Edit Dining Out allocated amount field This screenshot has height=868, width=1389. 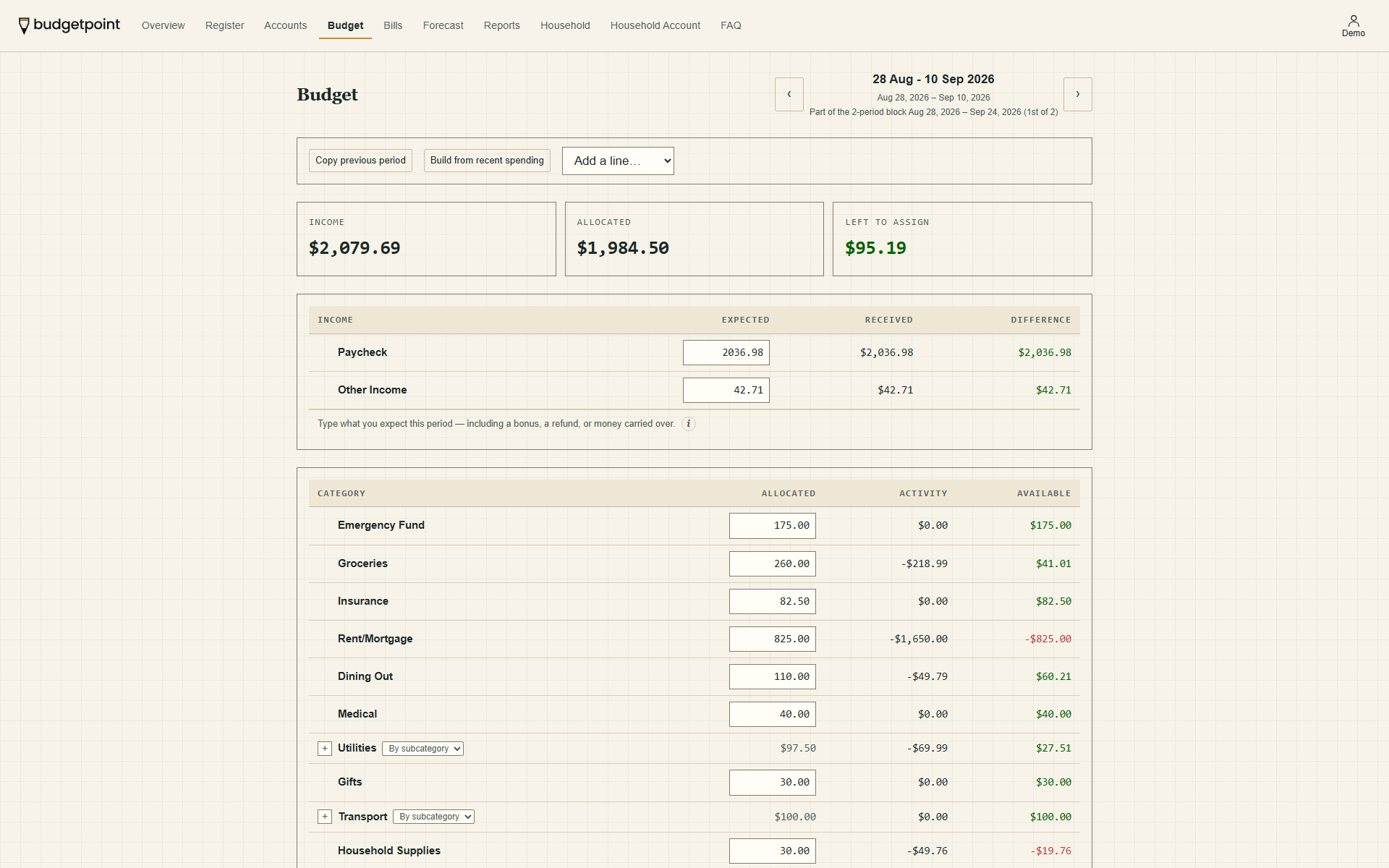[x=772, y=676]
